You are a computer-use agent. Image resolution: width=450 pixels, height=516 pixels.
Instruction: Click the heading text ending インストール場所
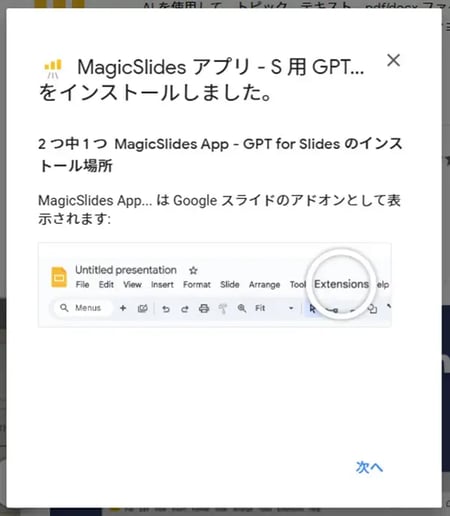[221, 155]
